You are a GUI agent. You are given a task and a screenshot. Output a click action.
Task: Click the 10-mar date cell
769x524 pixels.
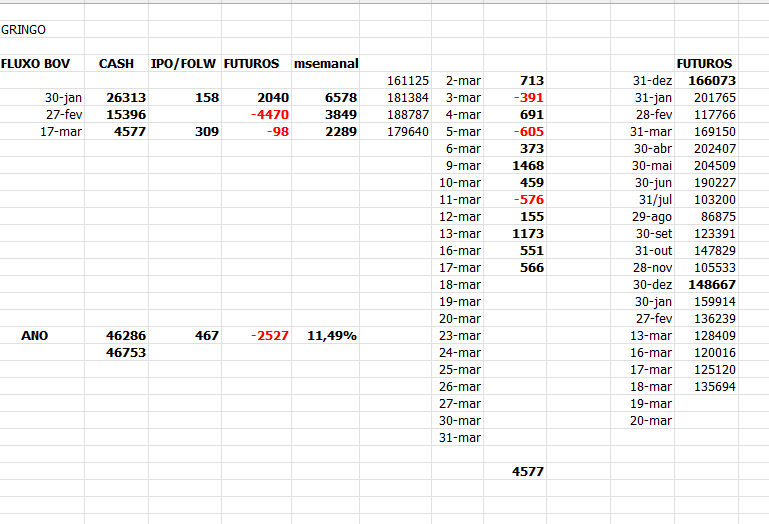coord(460,183)
